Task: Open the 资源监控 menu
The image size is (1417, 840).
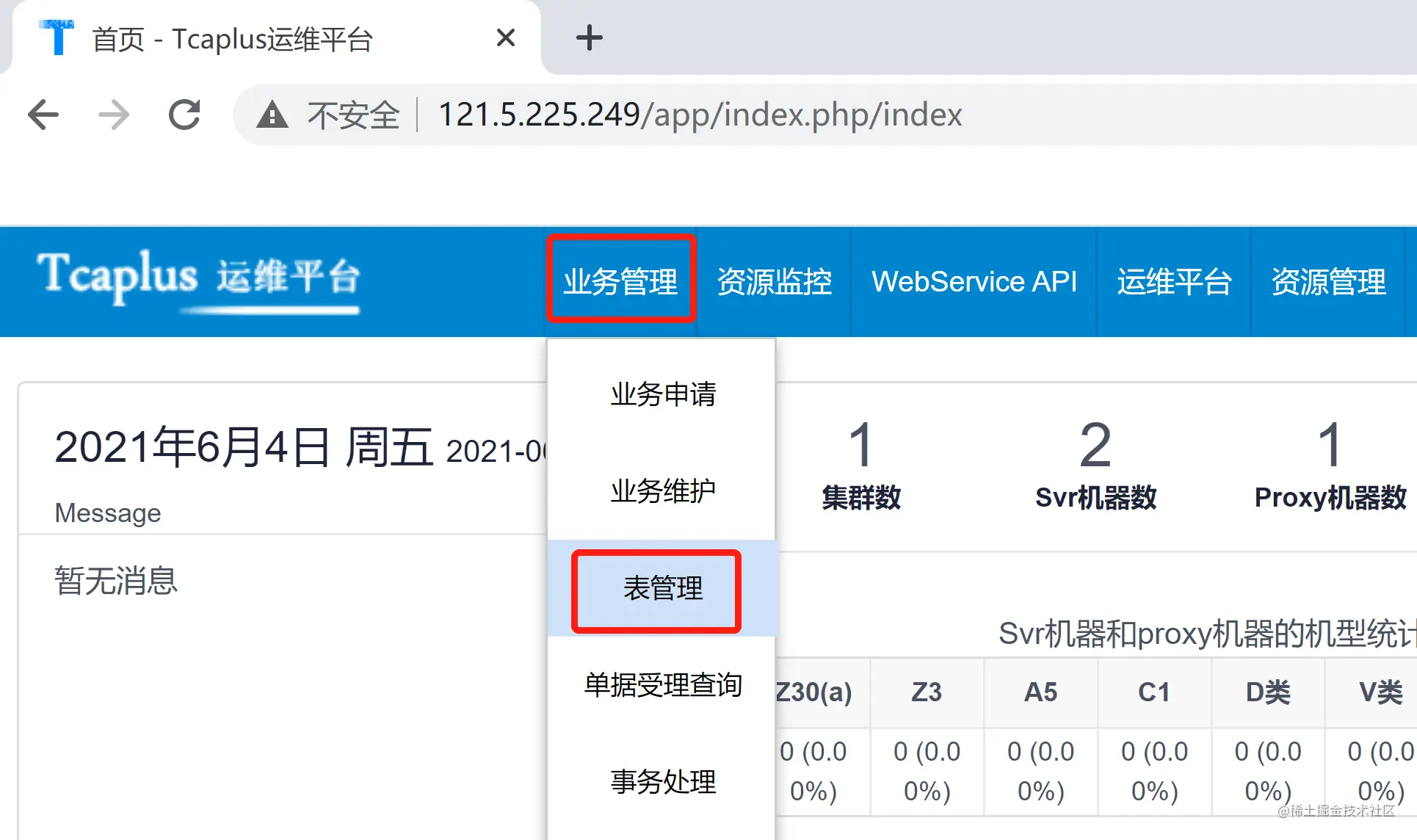Action: 774,282
